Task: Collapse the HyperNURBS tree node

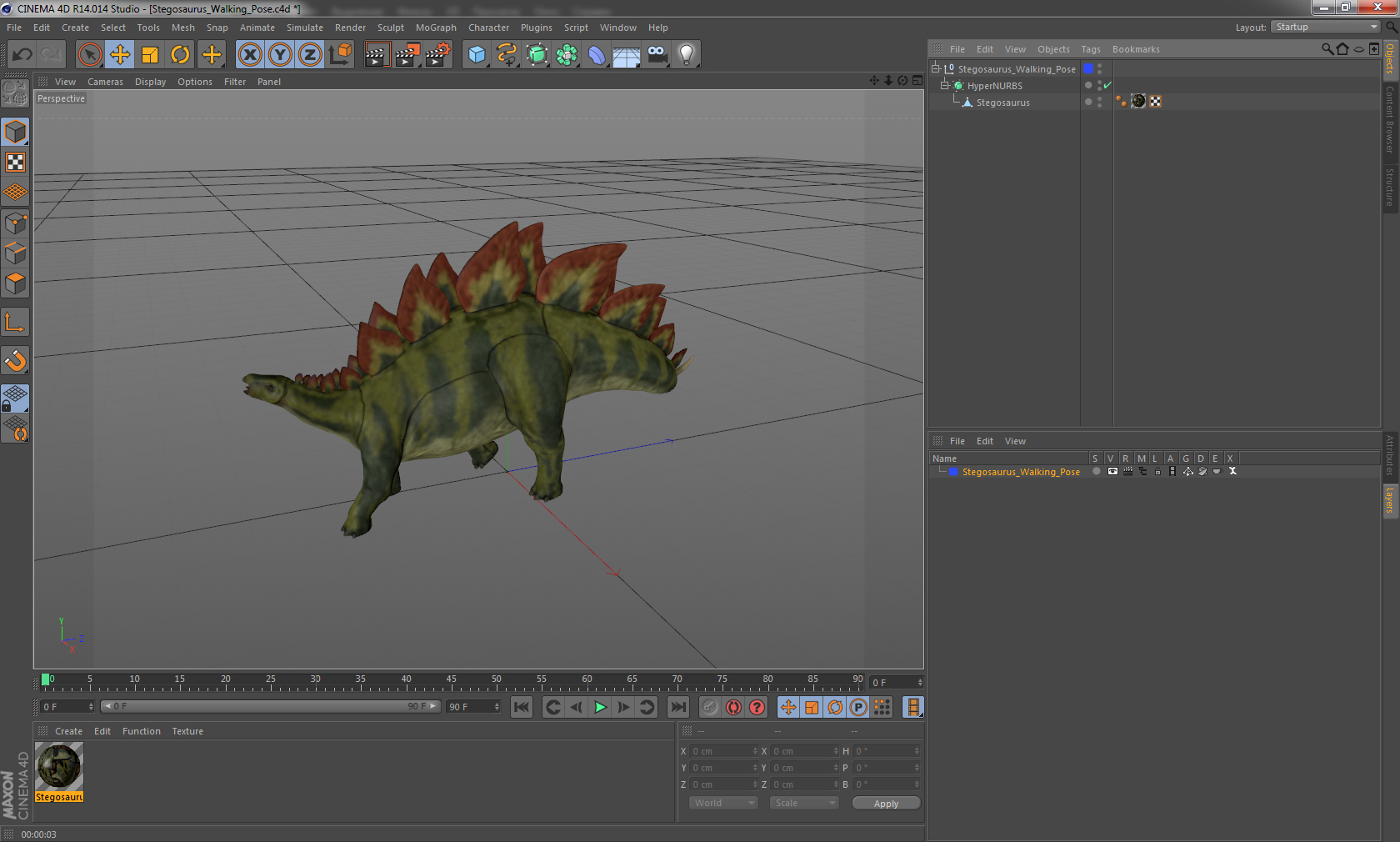Action: click(945, 85)
